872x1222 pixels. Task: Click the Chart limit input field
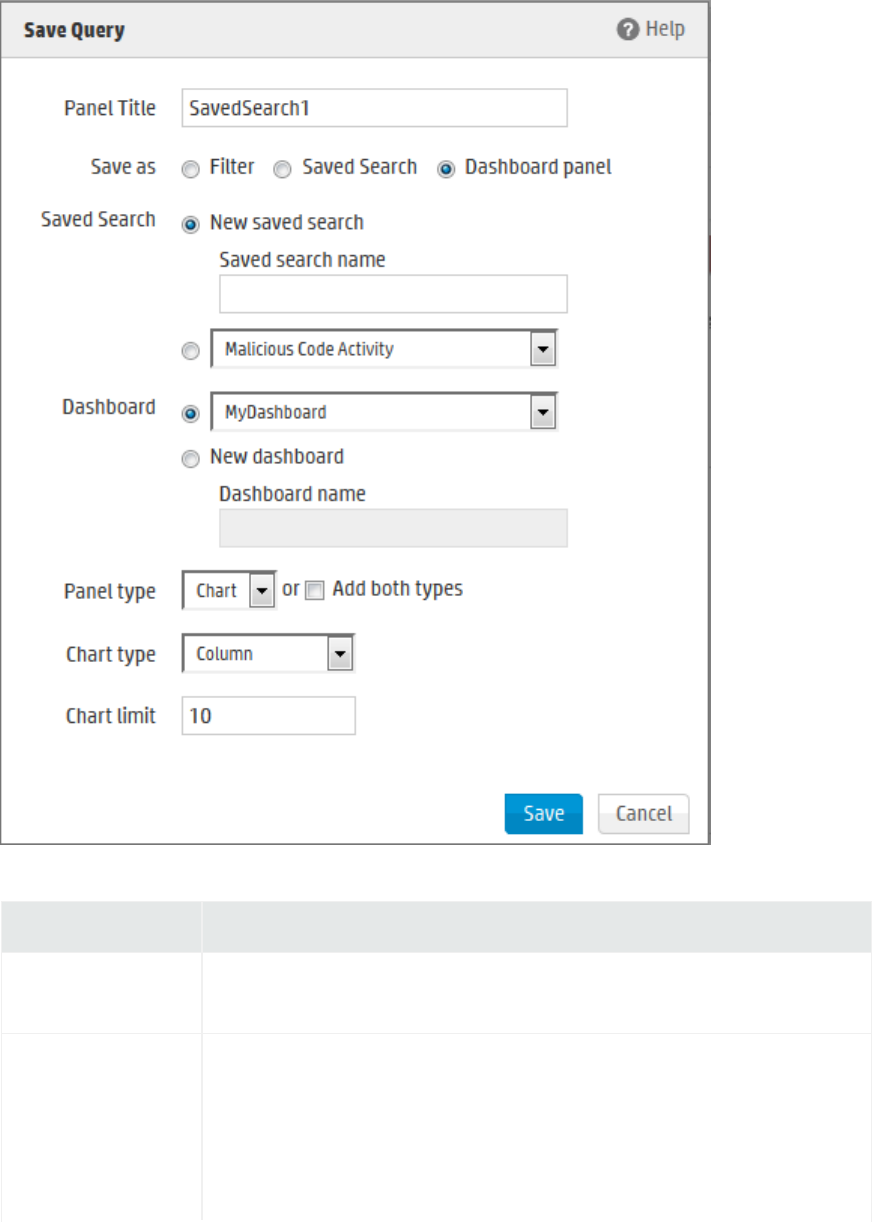(268, 716)
